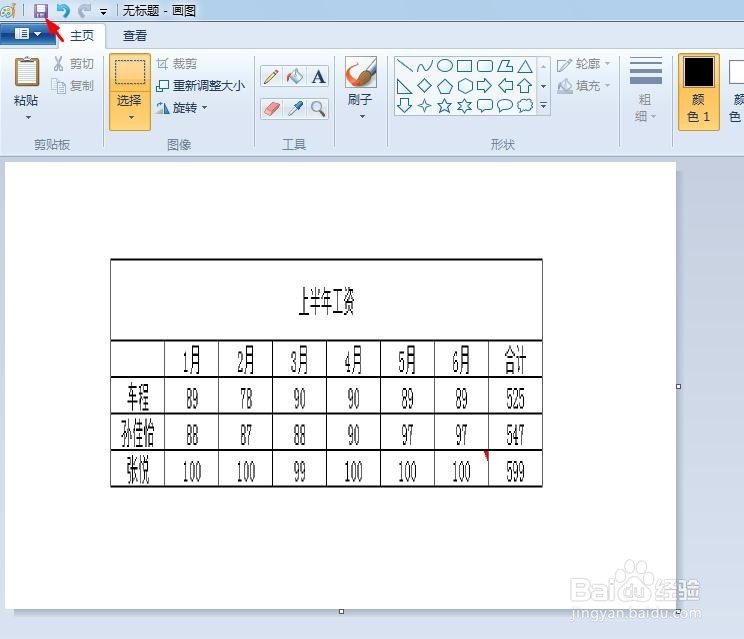
Task: Expand the 选择 options dropdown arrow
Action: 131,117
